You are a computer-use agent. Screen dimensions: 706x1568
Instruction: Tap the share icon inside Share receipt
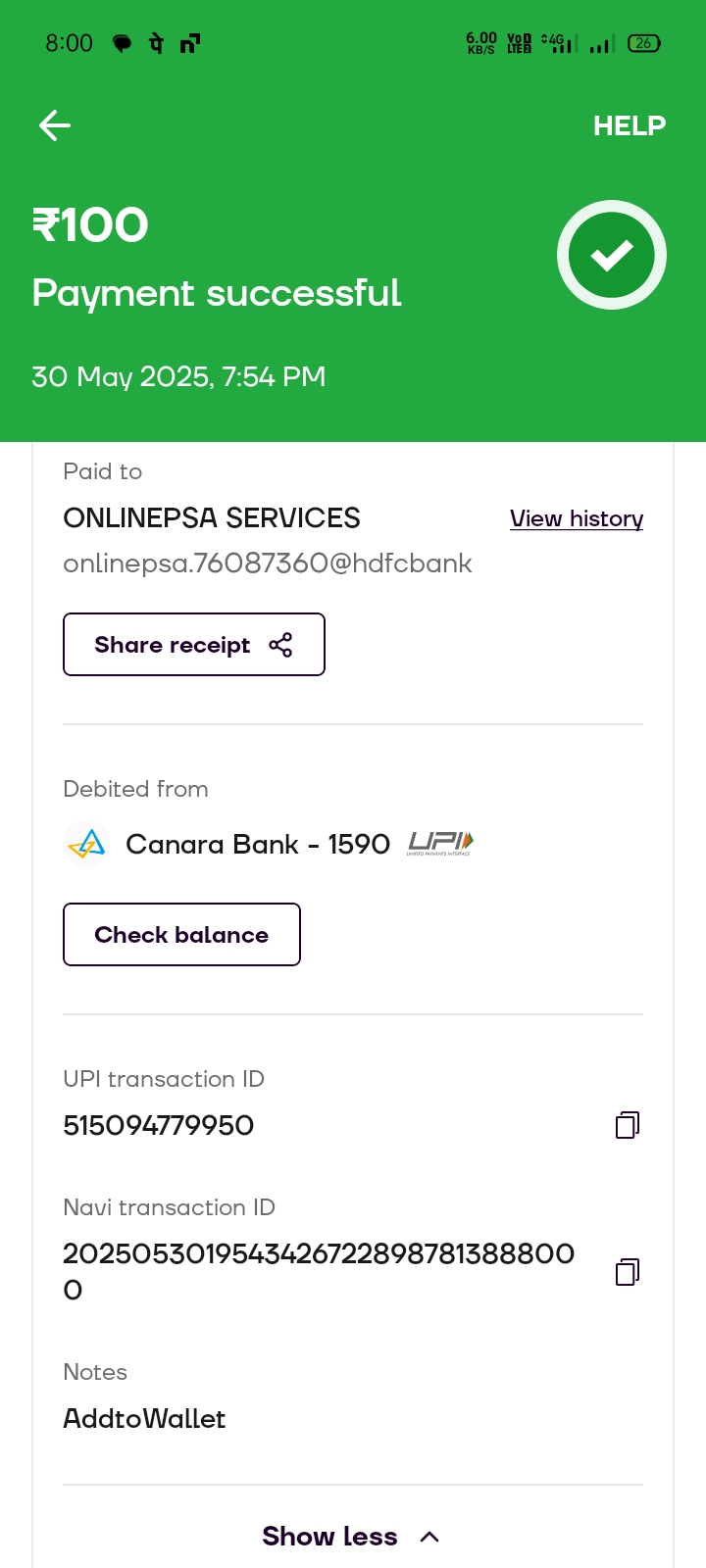[x=280, y=645]
